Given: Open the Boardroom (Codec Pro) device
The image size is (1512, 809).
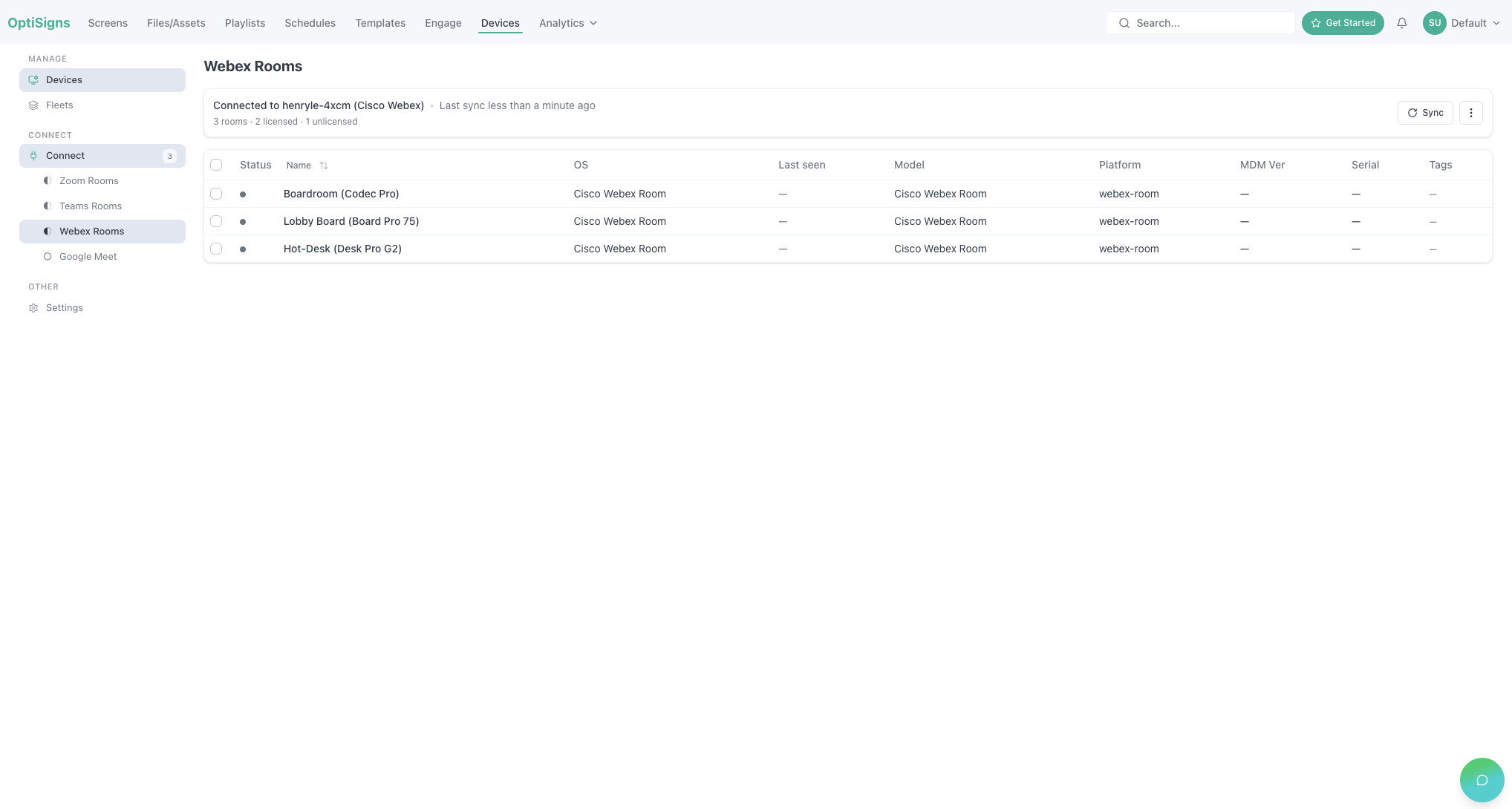Looking at the screenshot, I should click(x=341, y=194).
